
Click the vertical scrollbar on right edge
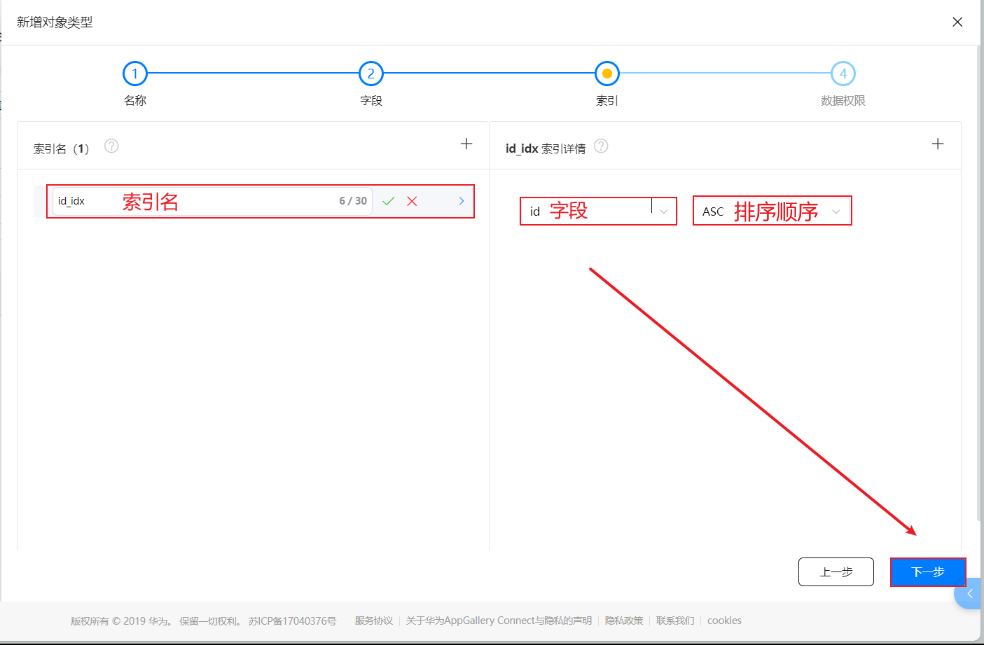(x=981, y=282)
